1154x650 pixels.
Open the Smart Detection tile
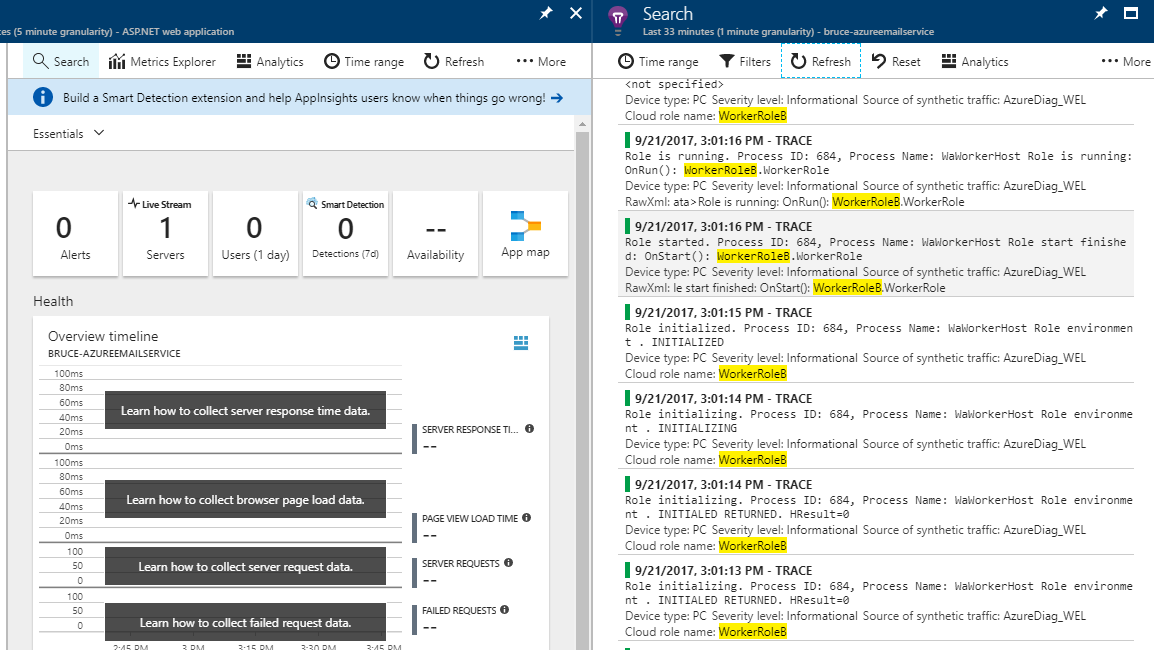[x=345, y=233]
